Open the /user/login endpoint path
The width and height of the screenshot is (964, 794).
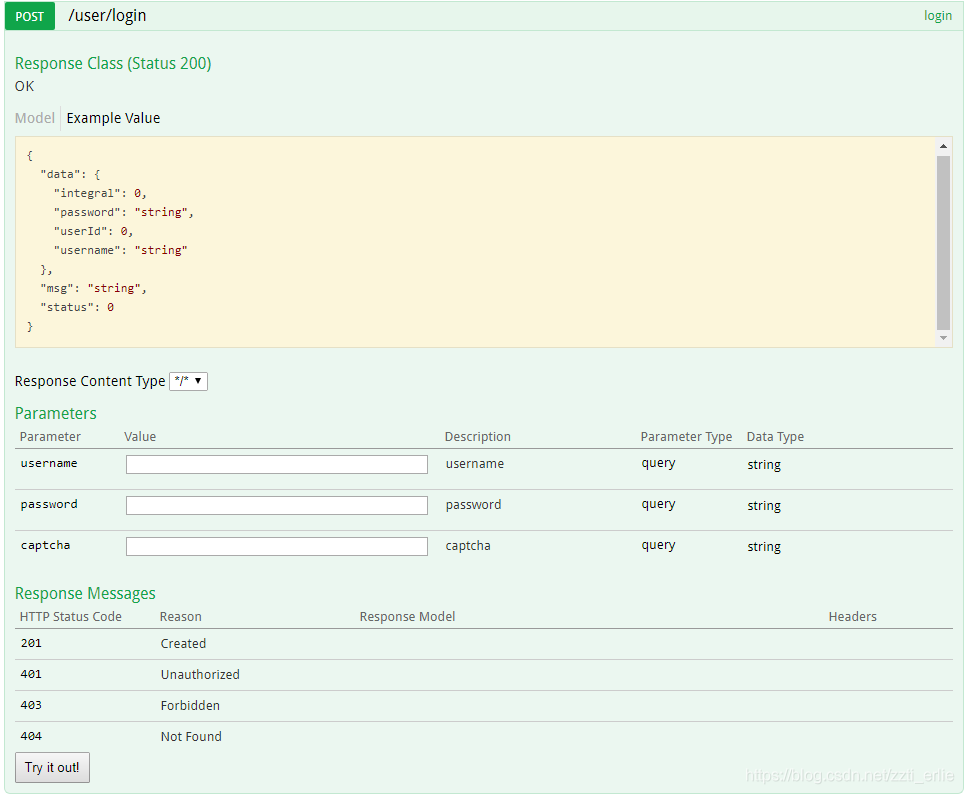(107, 16)
